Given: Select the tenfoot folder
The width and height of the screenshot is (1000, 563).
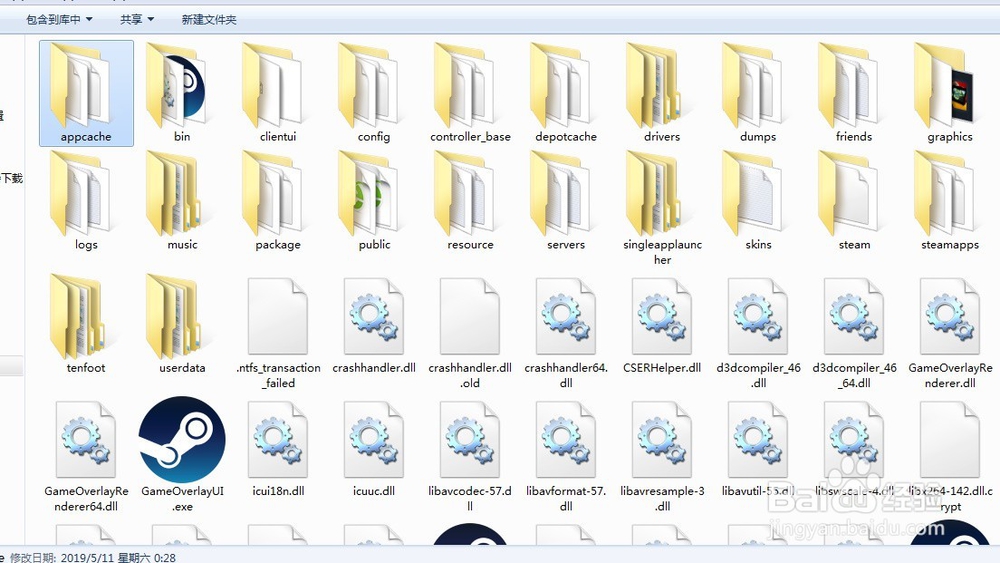Looking at the screenshot, I should tap(86, 324).
